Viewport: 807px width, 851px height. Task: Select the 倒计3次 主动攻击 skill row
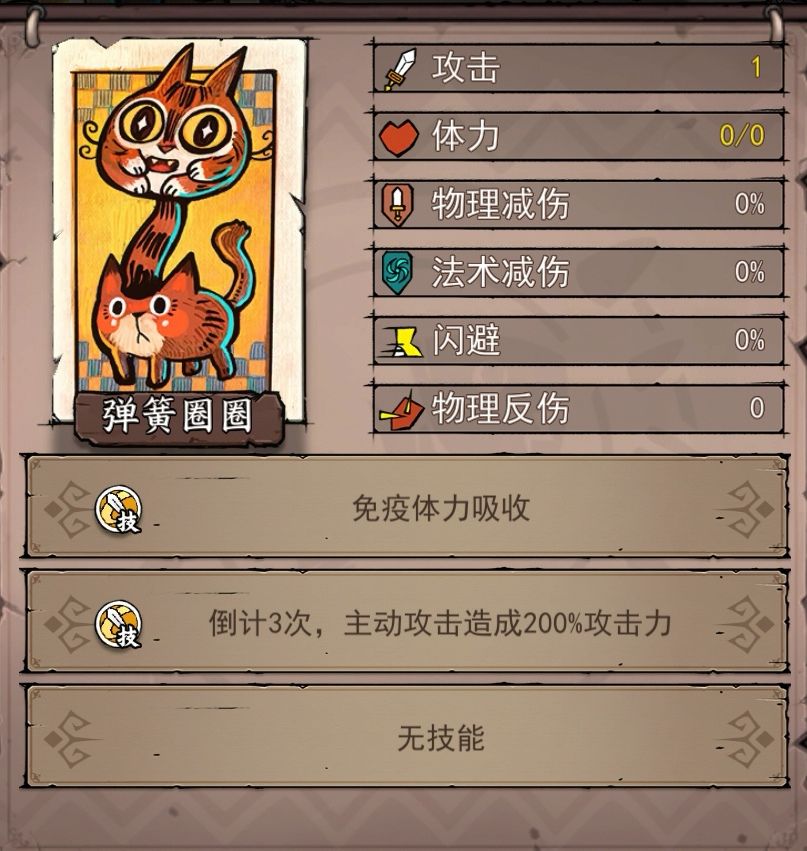tap(406, 623)
